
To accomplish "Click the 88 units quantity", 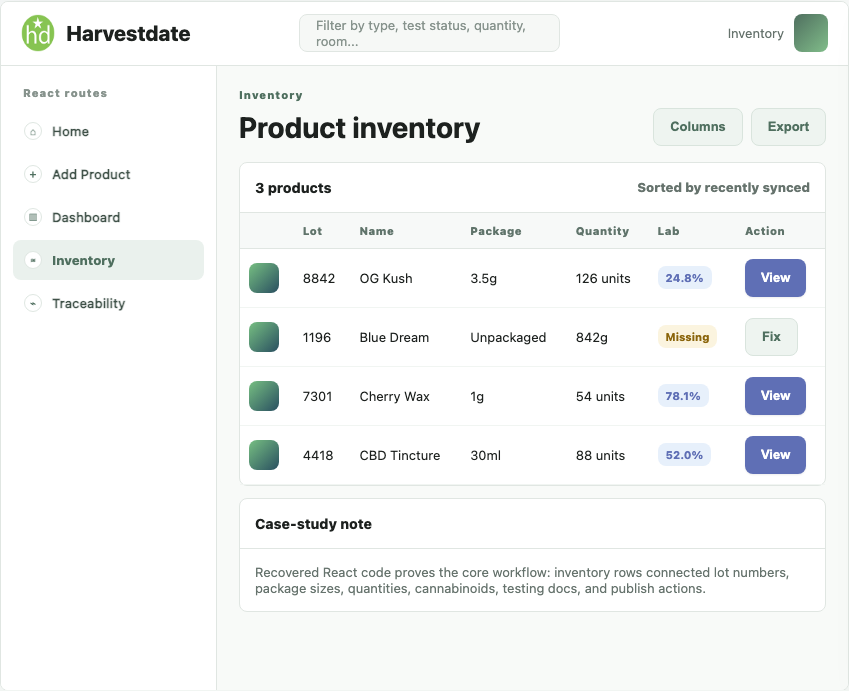I will tap(600, 455).
